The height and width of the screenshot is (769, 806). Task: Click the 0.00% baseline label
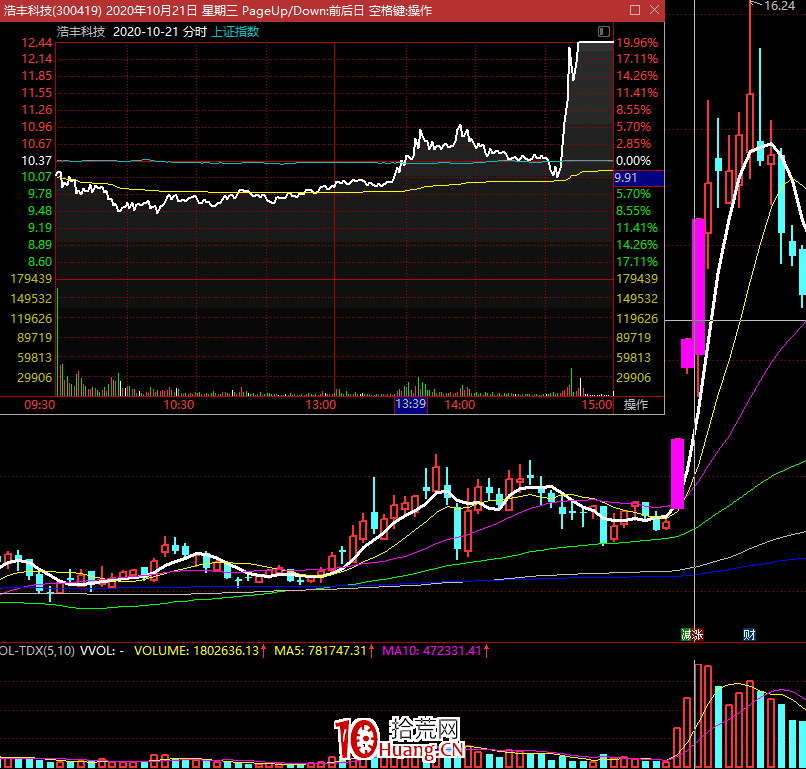pyautogui.click(x=633, y=161)
